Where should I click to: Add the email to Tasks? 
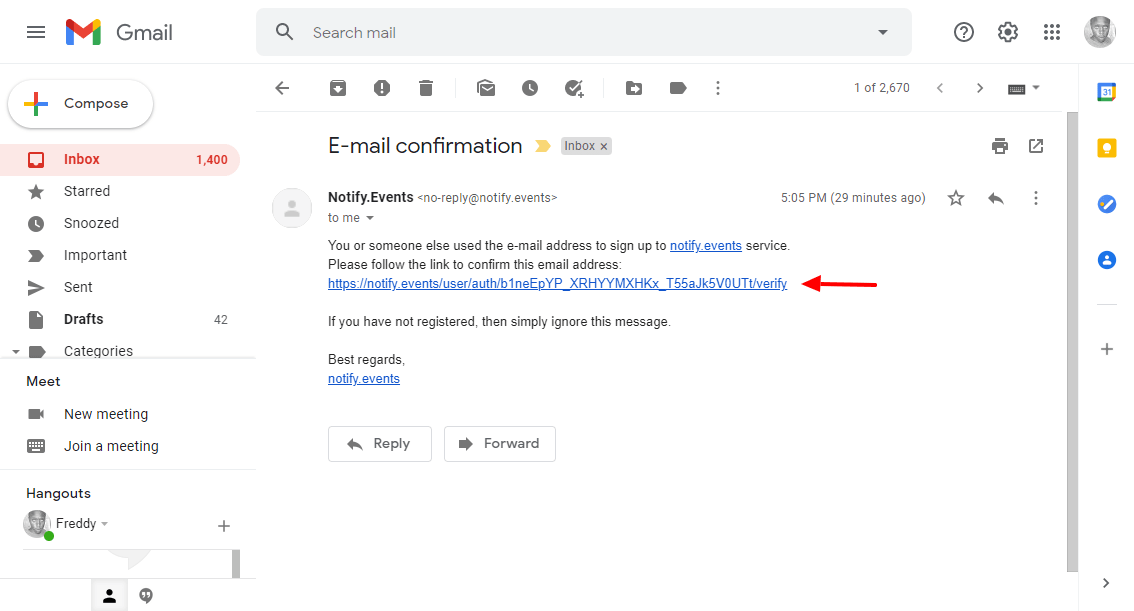(574, 88)
